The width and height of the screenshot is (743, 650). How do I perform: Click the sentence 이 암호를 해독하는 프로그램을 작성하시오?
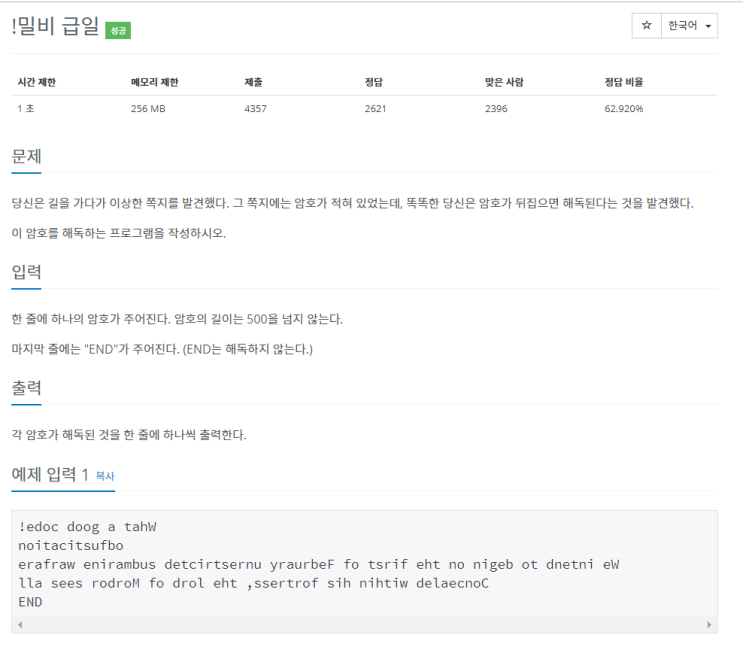point(118,233)
